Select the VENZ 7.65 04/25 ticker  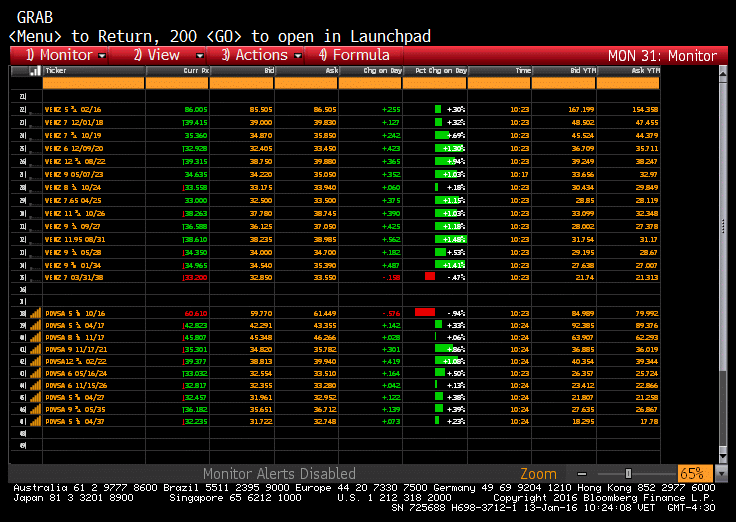tap(73, 200)
